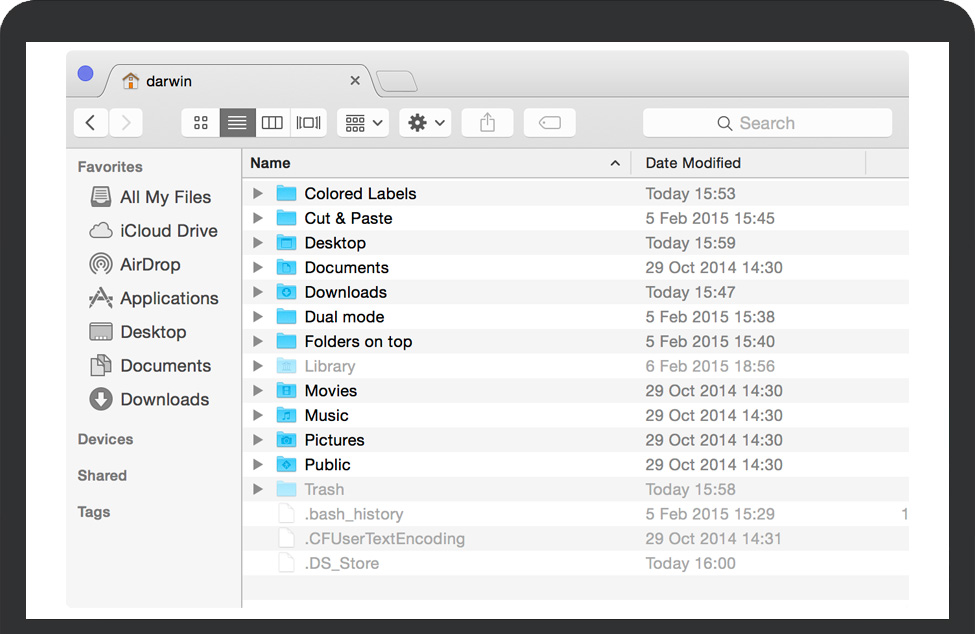
Task: Switch to icon view in toolbar
Action: (x=201, y=123)
